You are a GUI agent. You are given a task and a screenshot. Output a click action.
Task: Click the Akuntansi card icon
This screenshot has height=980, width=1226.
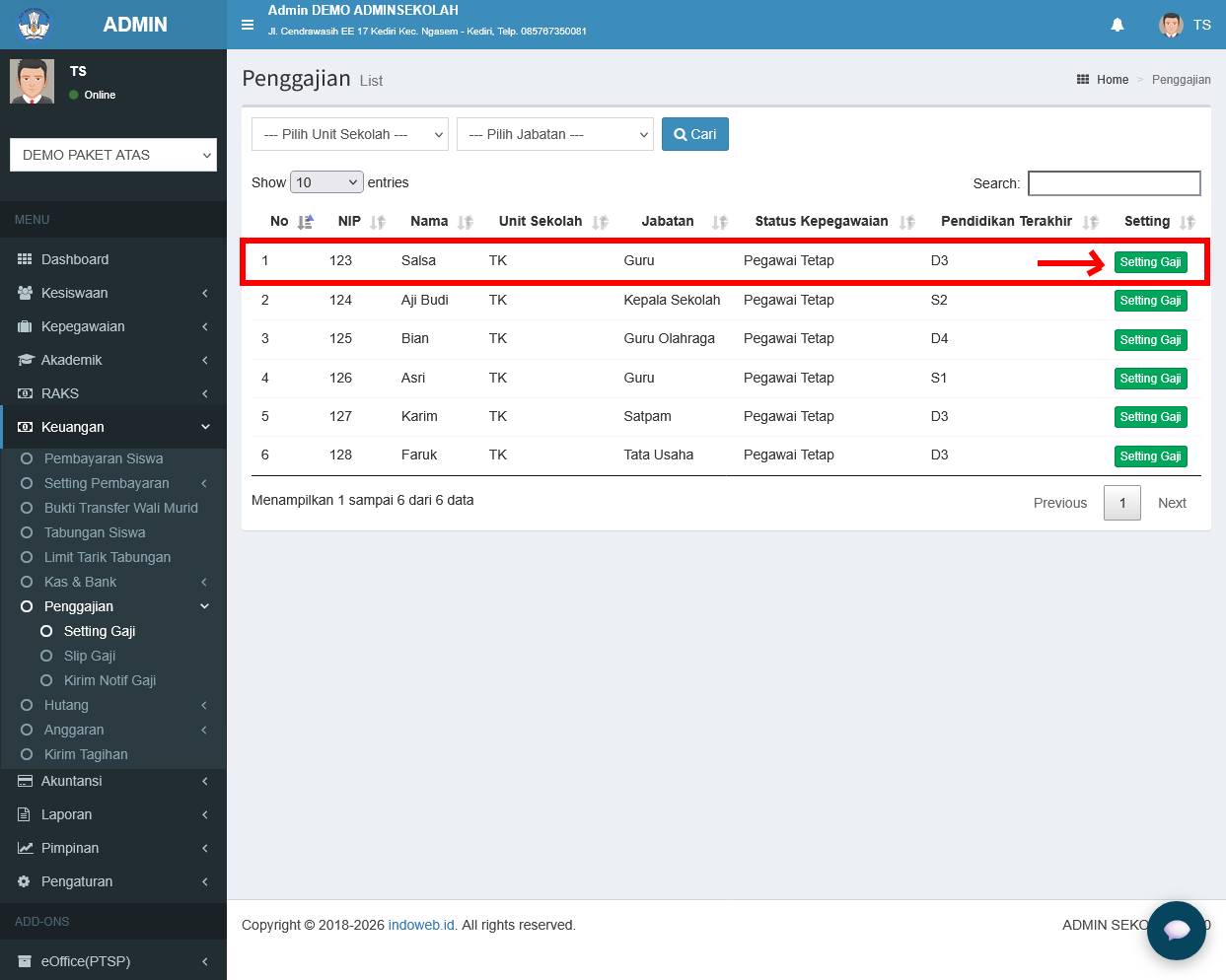click(x=25, y=781)
